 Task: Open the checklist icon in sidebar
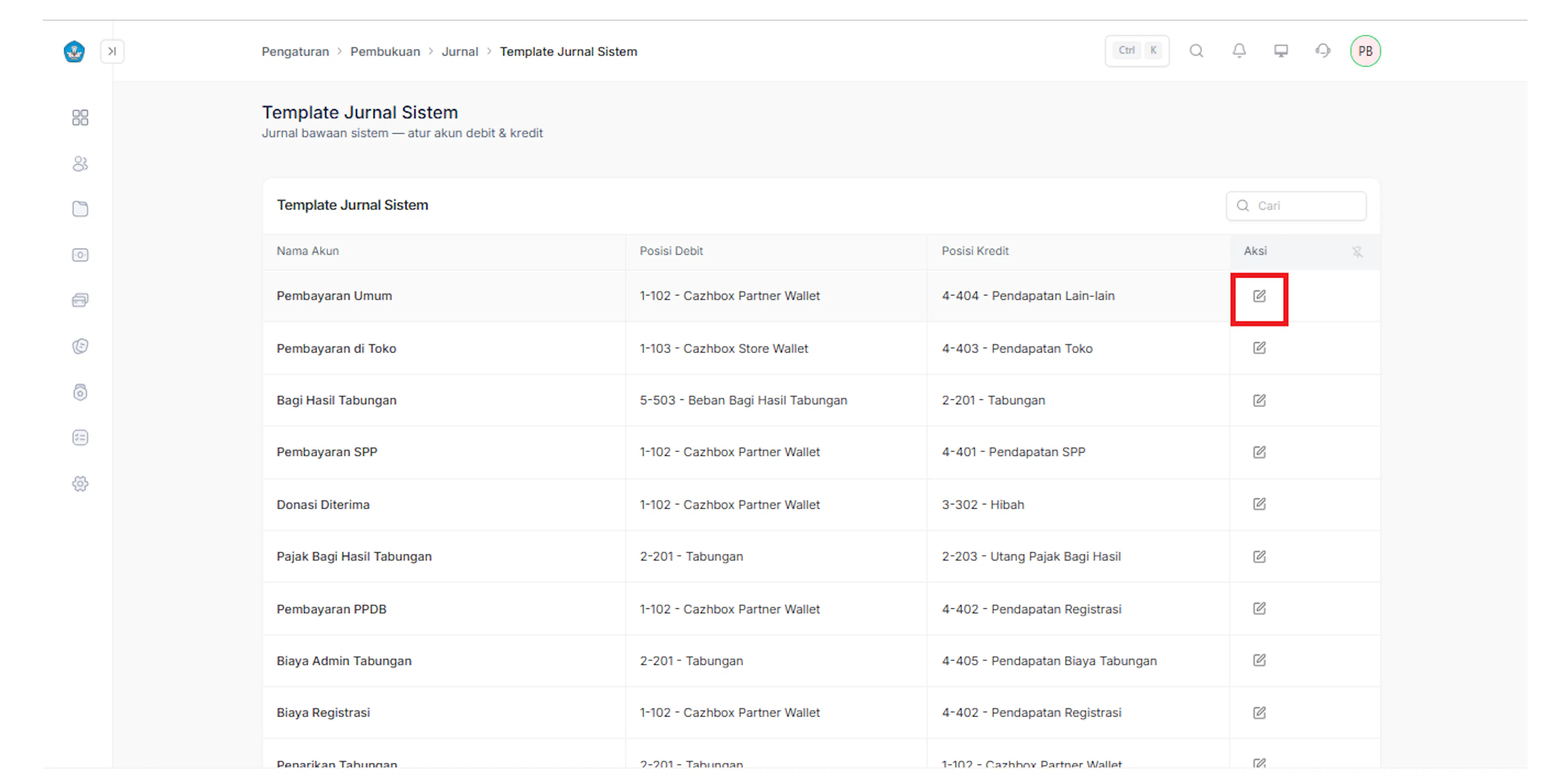pyautogui.click(x=80, y=438)
